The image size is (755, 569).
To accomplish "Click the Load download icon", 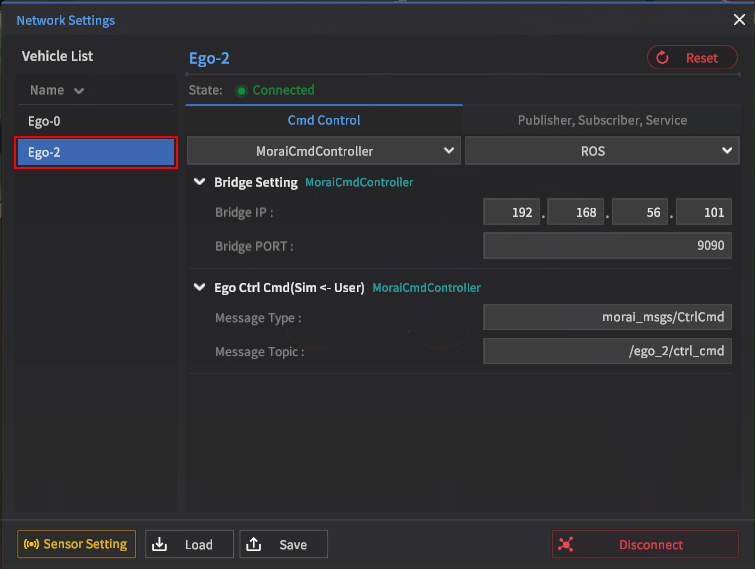I will (160, 544).
